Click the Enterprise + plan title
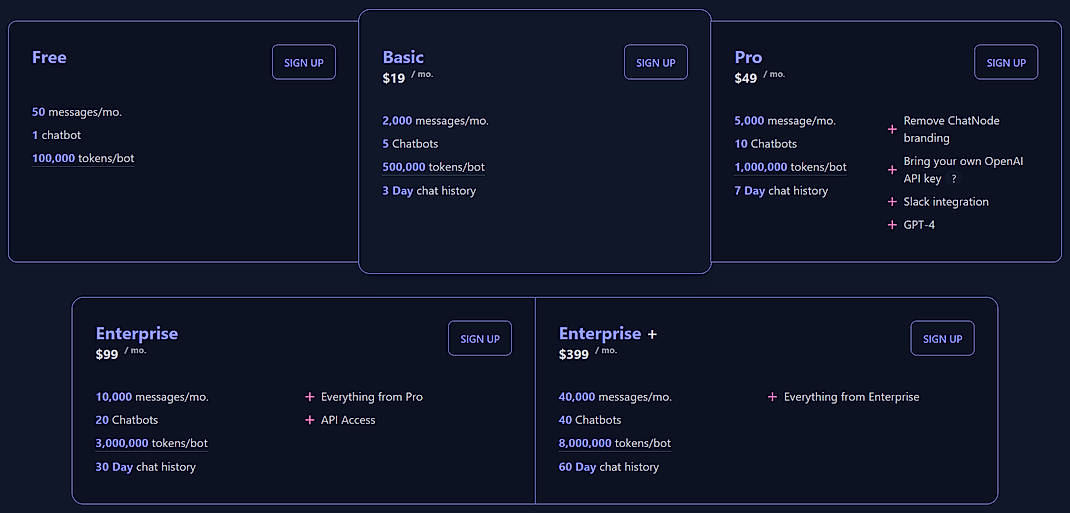This screenshot has height=513, width=1070. (x=607, y=334)
